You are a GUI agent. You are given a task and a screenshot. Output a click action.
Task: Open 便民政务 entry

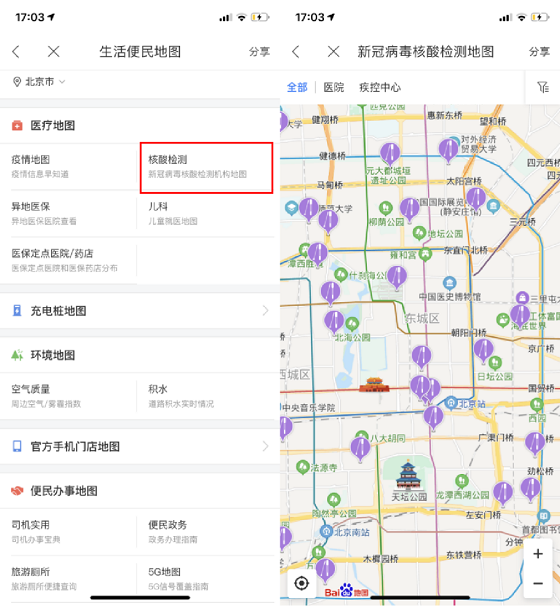[206, 532]
